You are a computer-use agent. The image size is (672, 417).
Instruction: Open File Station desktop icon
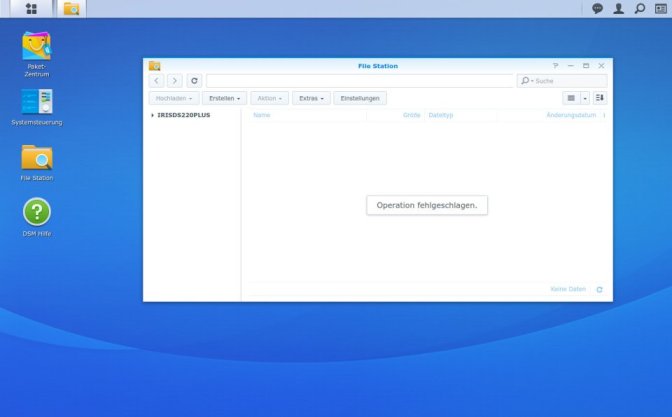tap(37, 163)
